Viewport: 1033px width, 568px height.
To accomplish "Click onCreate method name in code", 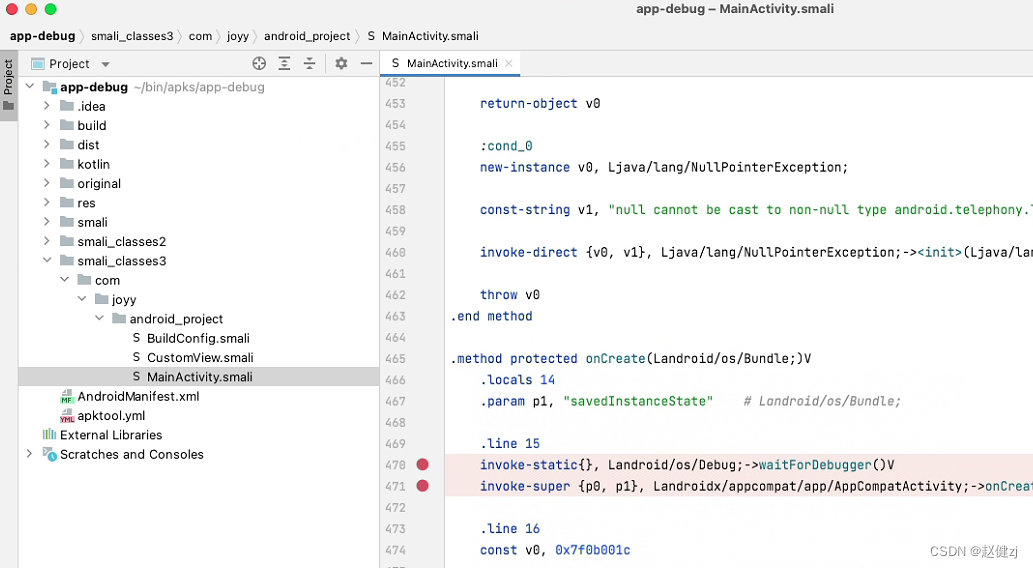I will coord(615,358).
